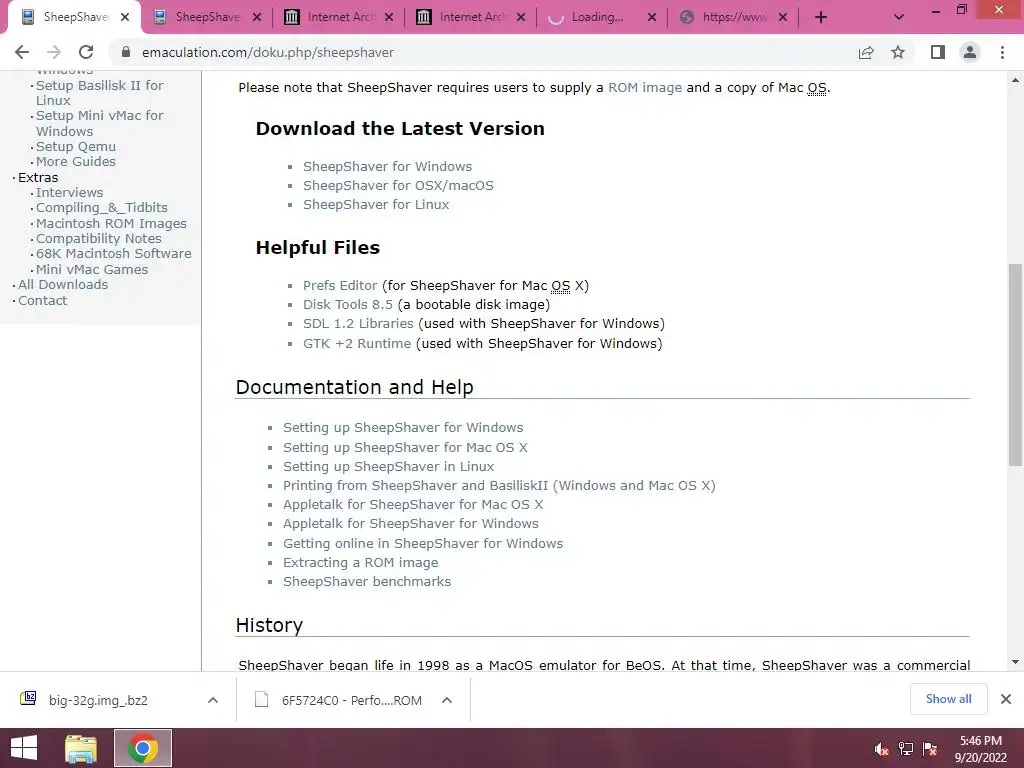Open Appletalk for SheepShaver for Mac OS X
Image resolution: width=1024 pixels, height=768 pixels.
pyautogui.click(x=413, y=504)
